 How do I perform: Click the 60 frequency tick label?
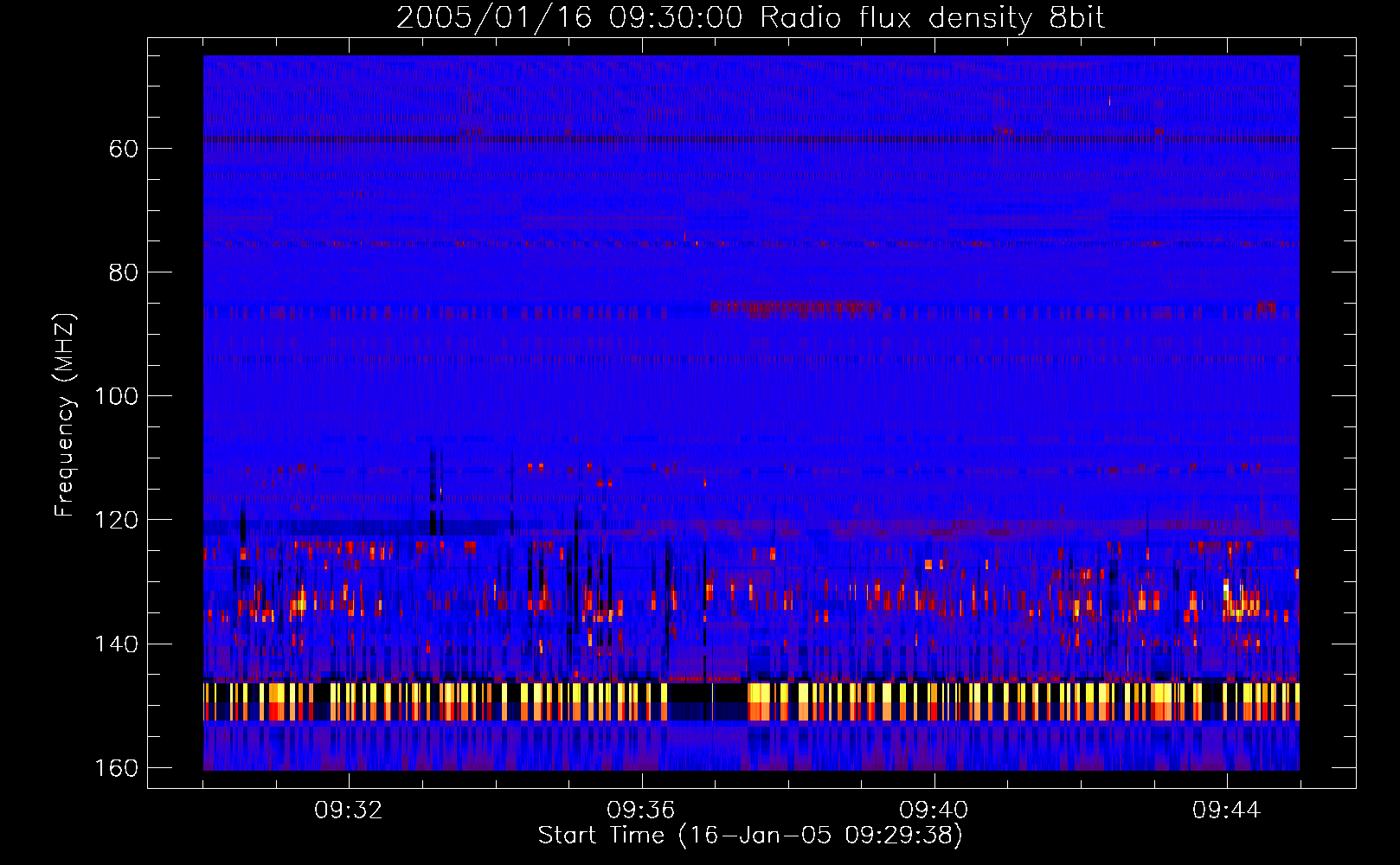(x=124, y=149)
